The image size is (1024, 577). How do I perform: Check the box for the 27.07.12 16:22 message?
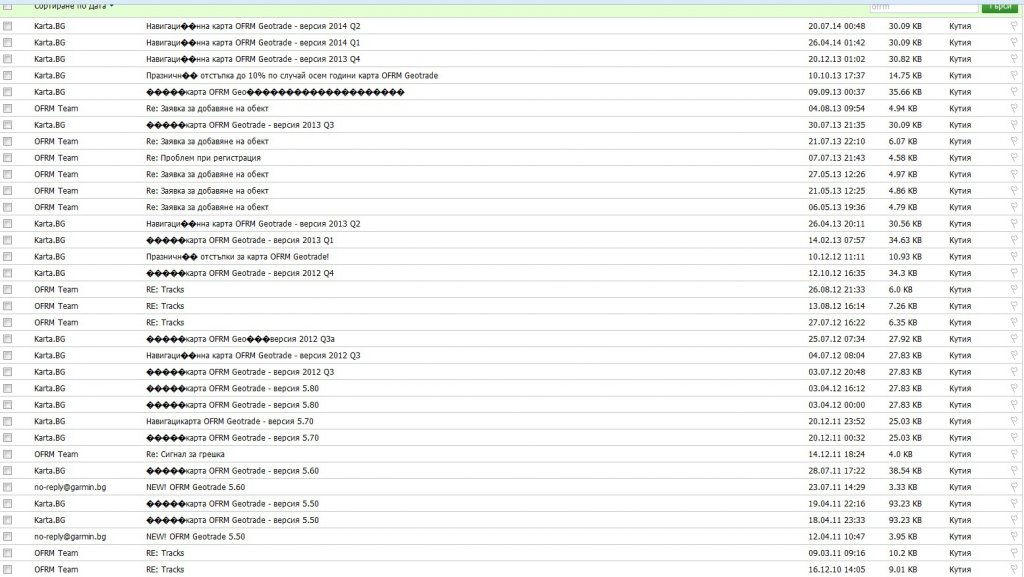coord(8,322)
